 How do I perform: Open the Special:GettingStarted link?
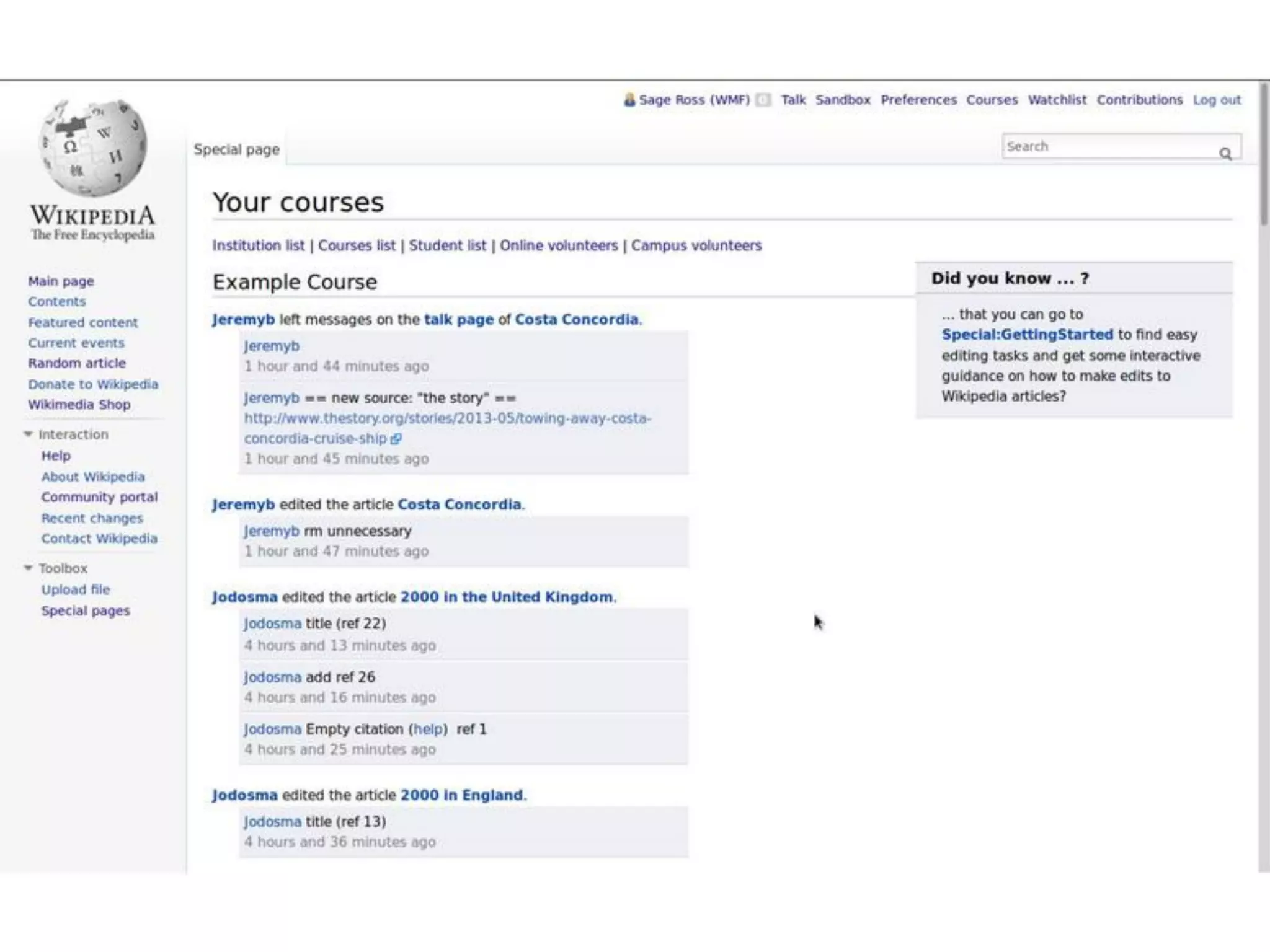pos(1027,335)
